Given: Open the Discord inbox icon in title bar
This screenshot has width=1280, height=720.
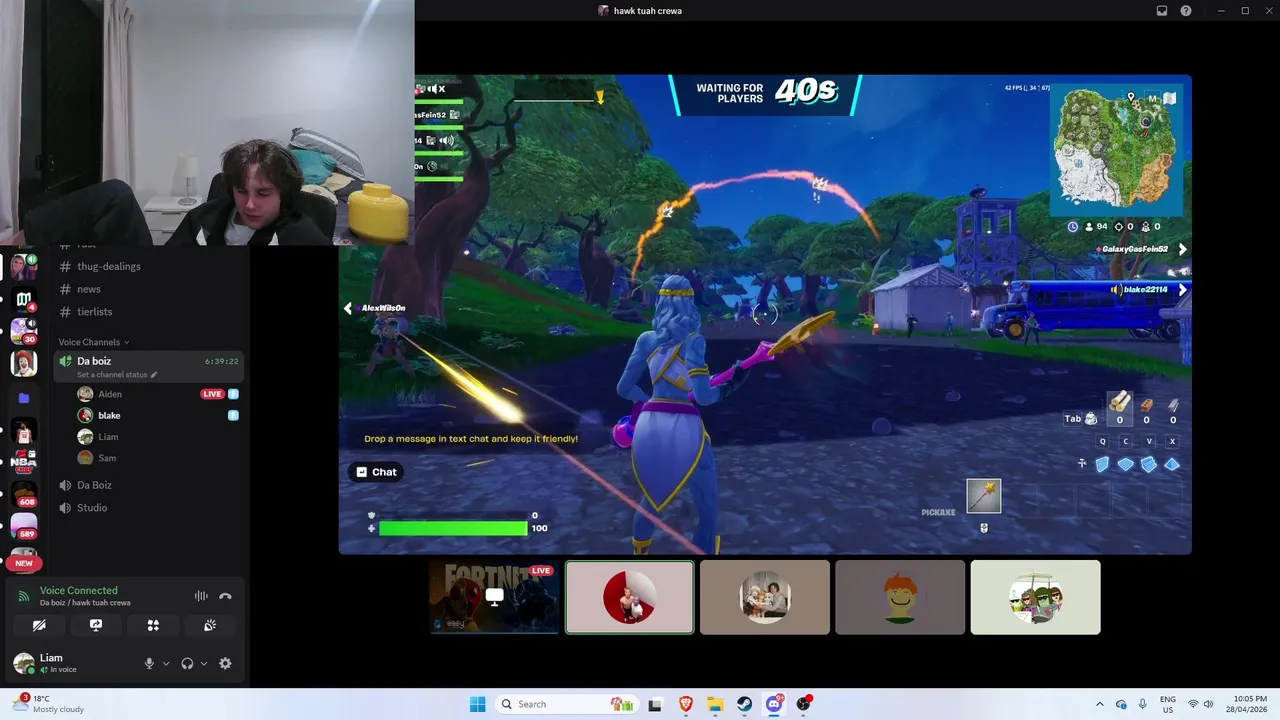Looking at the screenshot, I should pyautogui.click(x=1162, y=11).
